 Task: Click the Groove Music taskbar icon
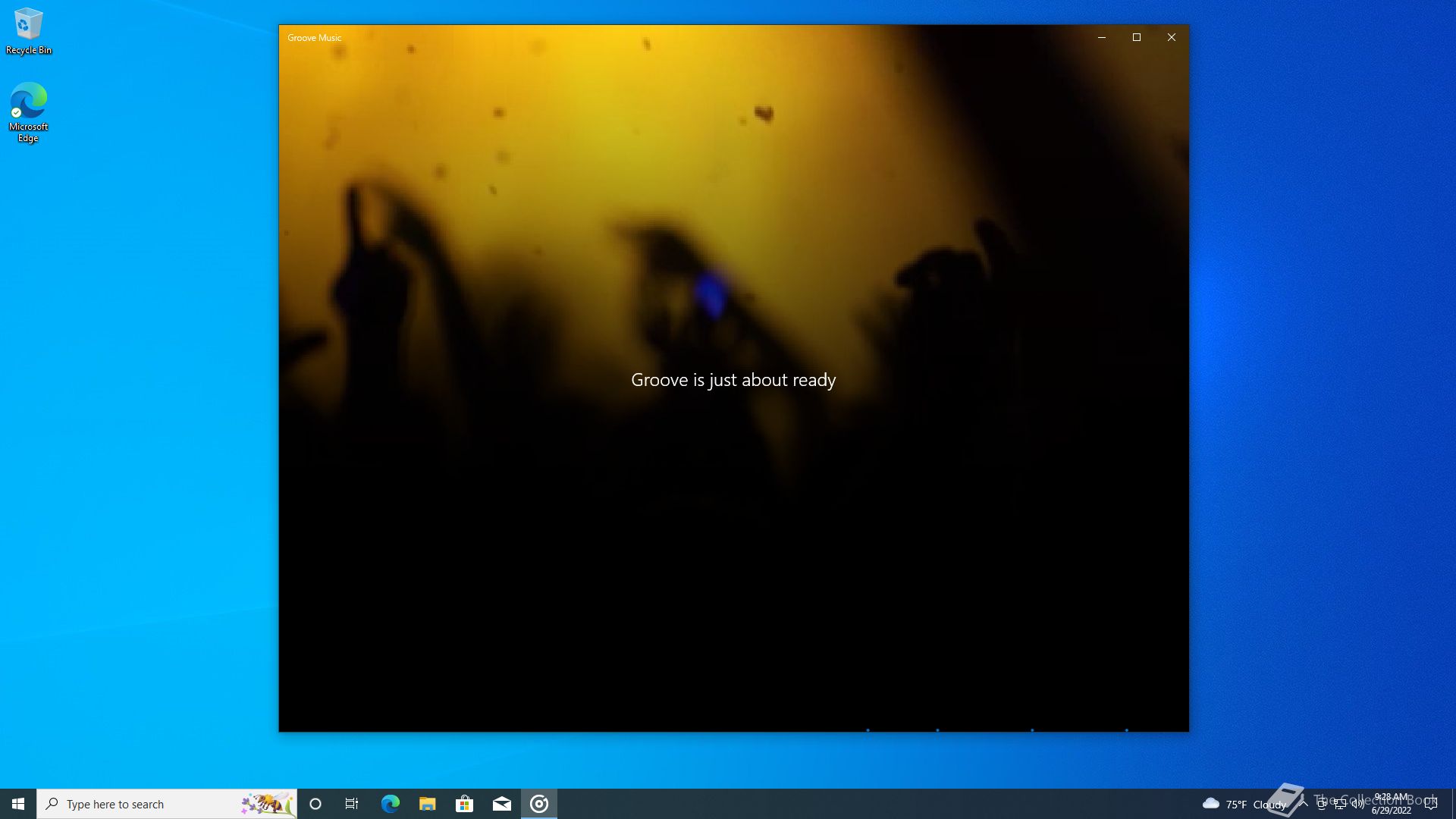coord(539,804)
